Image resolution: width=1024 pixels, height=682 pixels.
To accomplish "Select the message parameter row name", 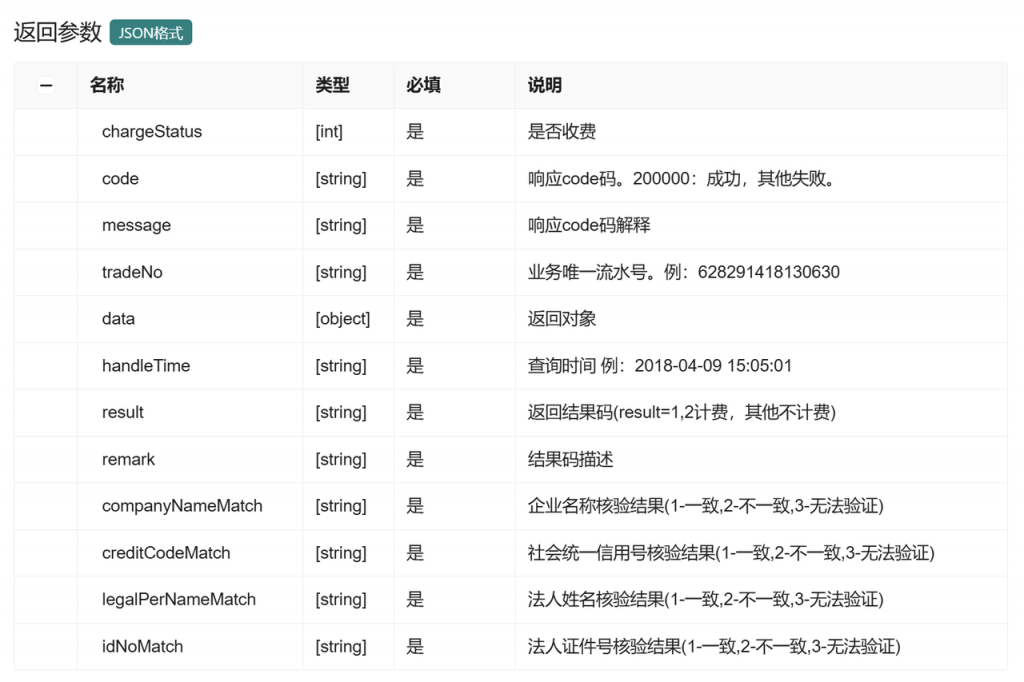I will [136, 226].
